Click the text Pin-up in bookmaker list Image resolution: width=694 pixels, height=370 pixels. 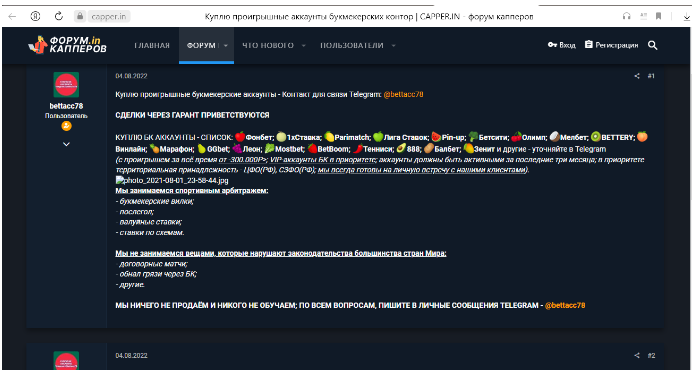454,137
